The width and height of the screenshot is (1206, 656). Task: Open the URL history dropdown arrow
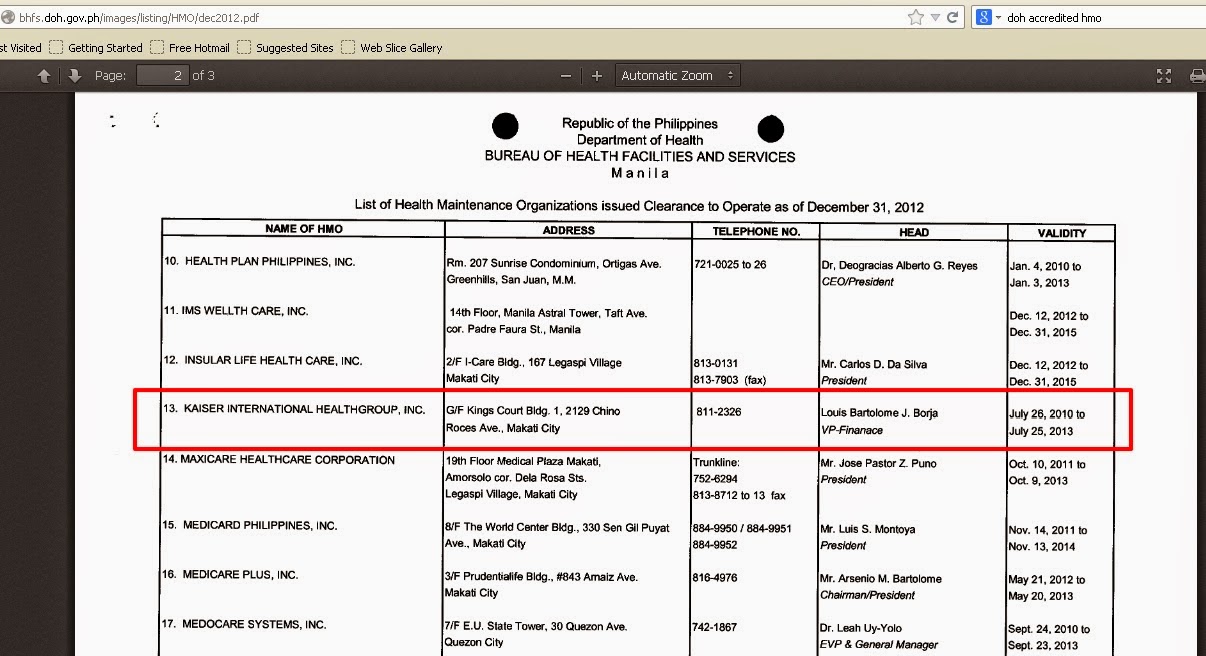coord(935,17)
